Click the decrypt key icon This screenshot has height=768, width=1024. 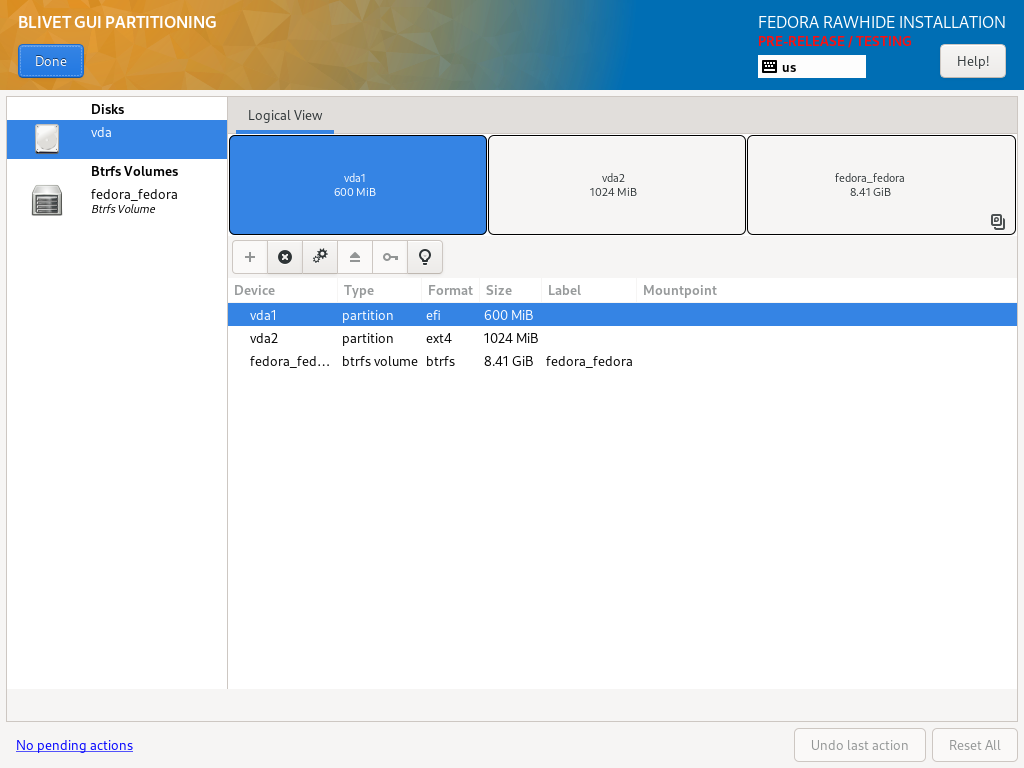click(x=390, y=257)
